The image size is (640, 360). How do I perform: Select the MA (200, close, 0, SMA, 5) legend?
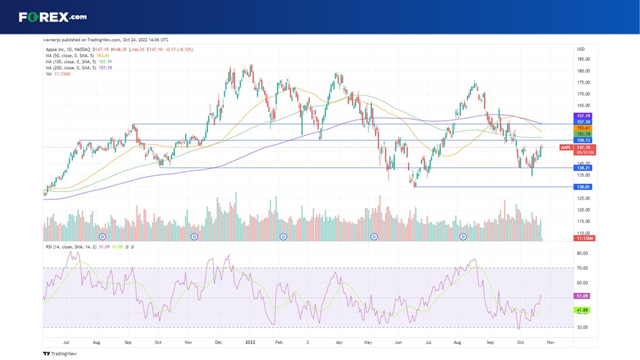pos(71,68)
